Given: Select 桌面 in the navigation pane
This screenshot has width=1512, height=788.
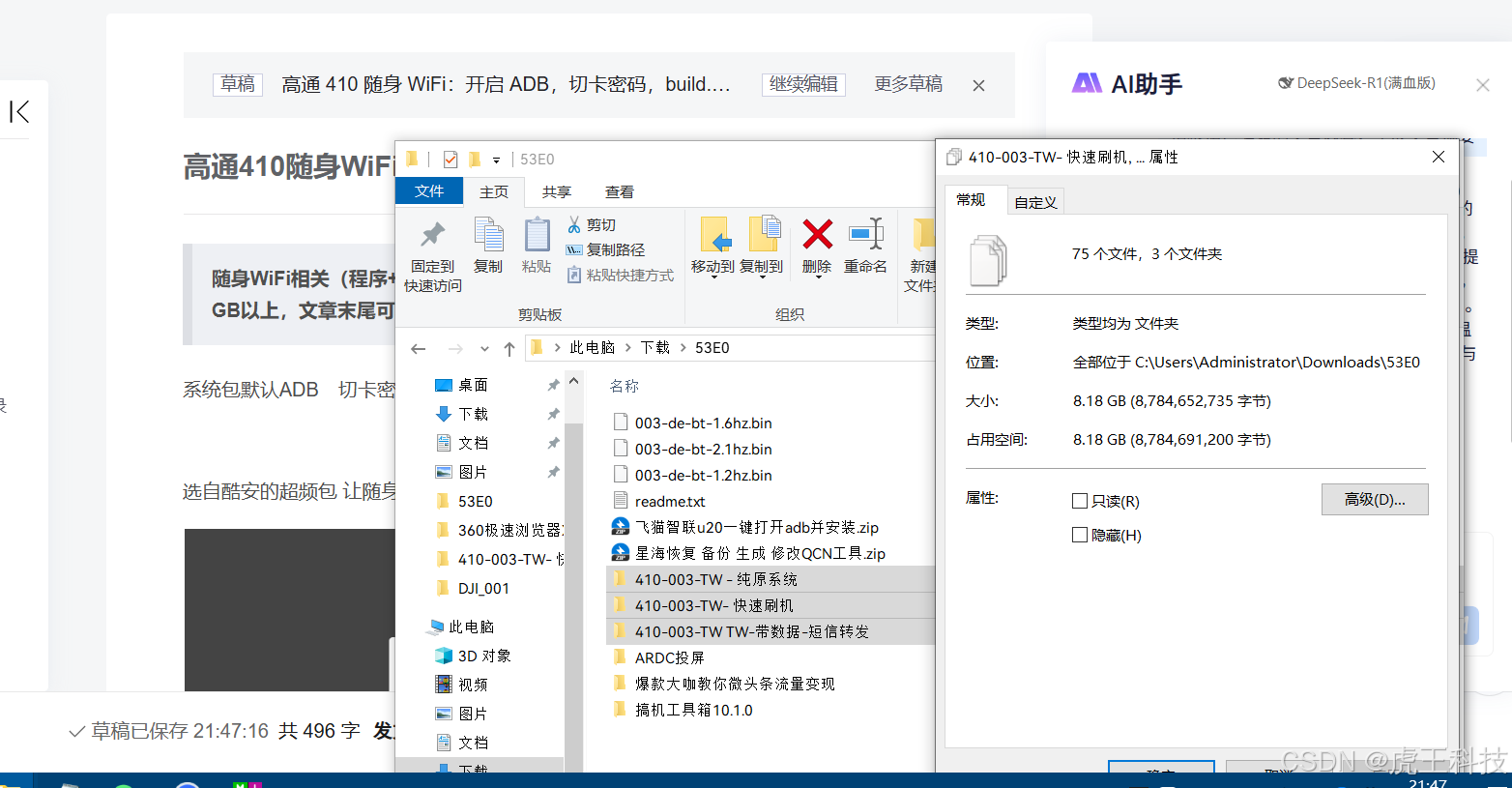Looking at the screenshot, I should coord(473,385).
